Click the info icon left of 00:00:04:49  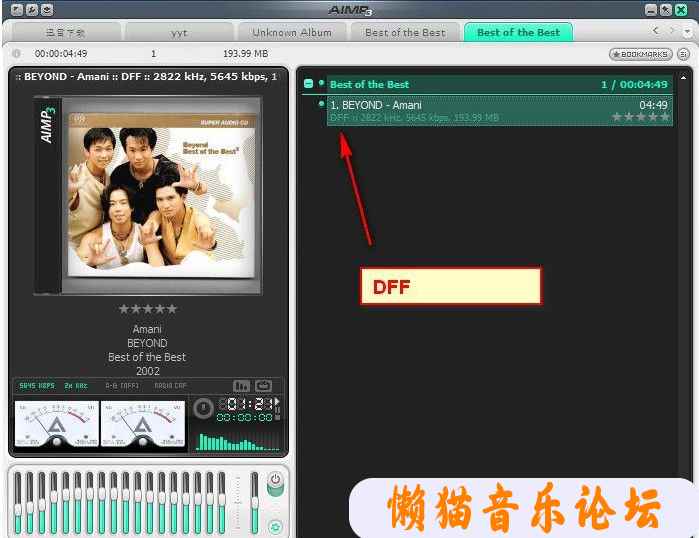coord(16,53)
